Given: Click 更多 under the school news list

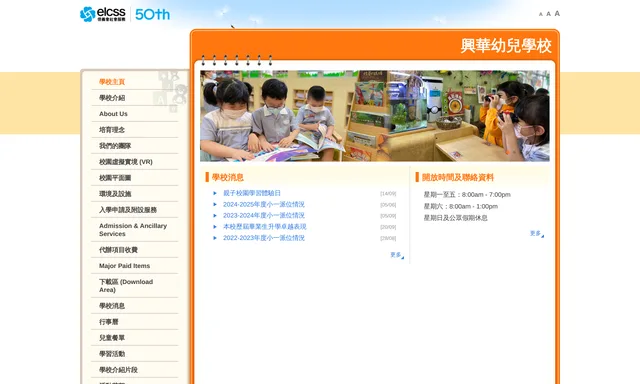Looking at the screenshot, I should coord(397,255).
